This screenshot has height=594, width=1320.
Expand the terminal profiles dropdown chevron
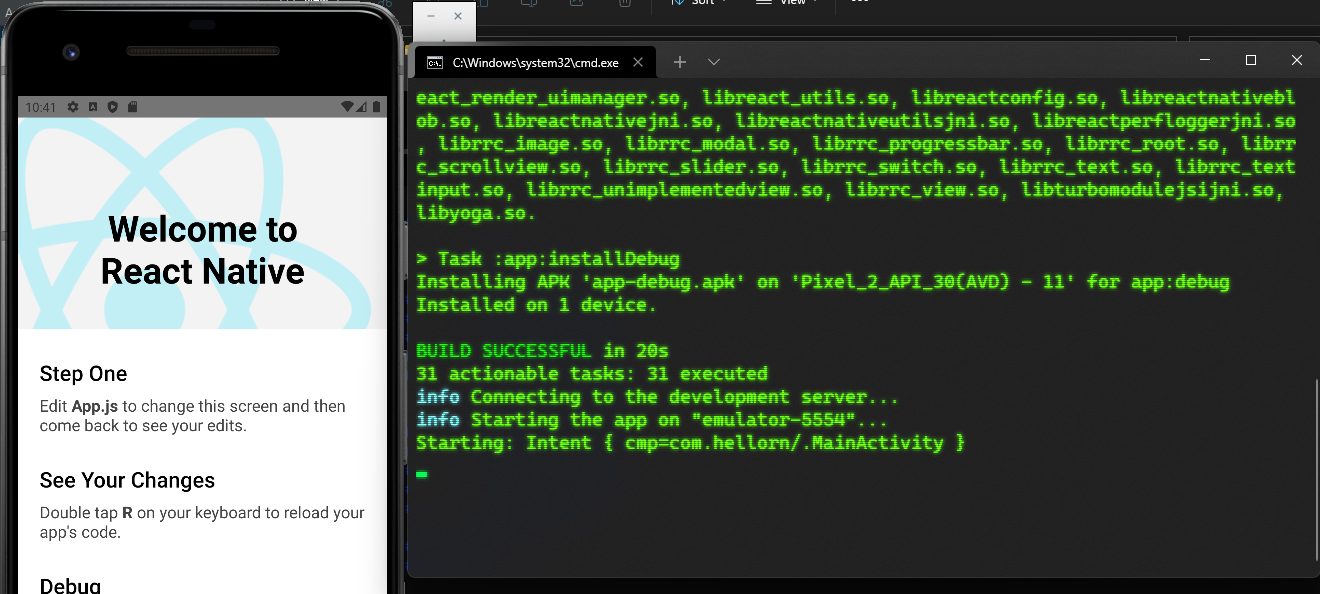(x=714, y=62)
